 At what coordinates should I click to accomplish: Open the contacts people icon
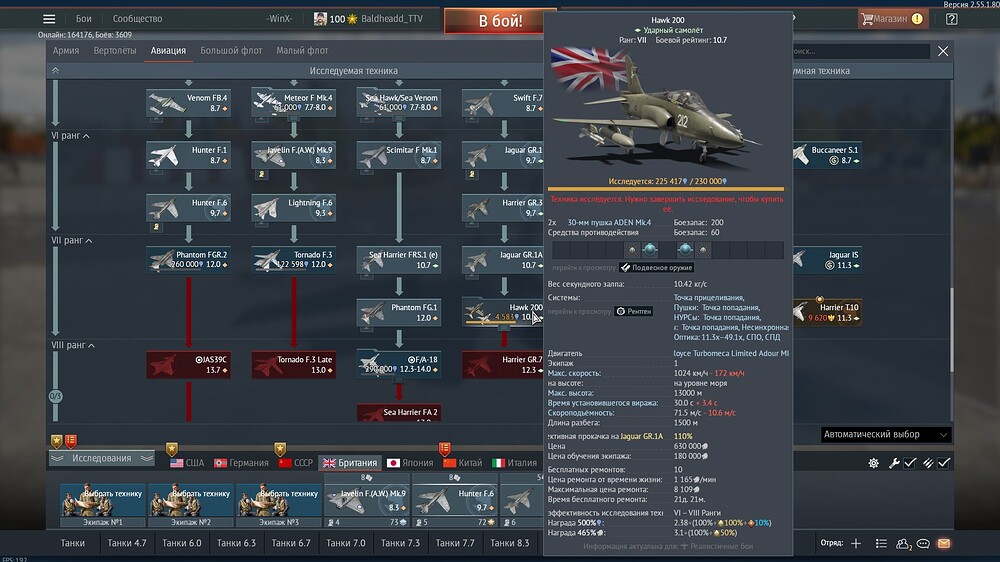coord(902,544)
